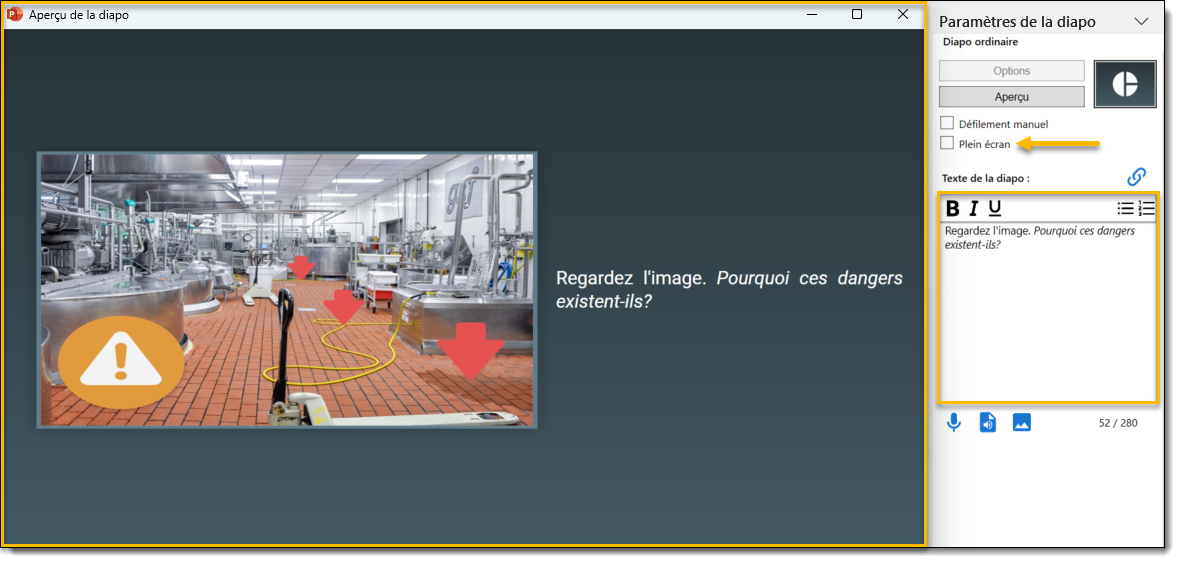Toggle italic formatting in the text editor
Image resolution: width=1180 pixels, height=563 pixels.
click(973, 208)
